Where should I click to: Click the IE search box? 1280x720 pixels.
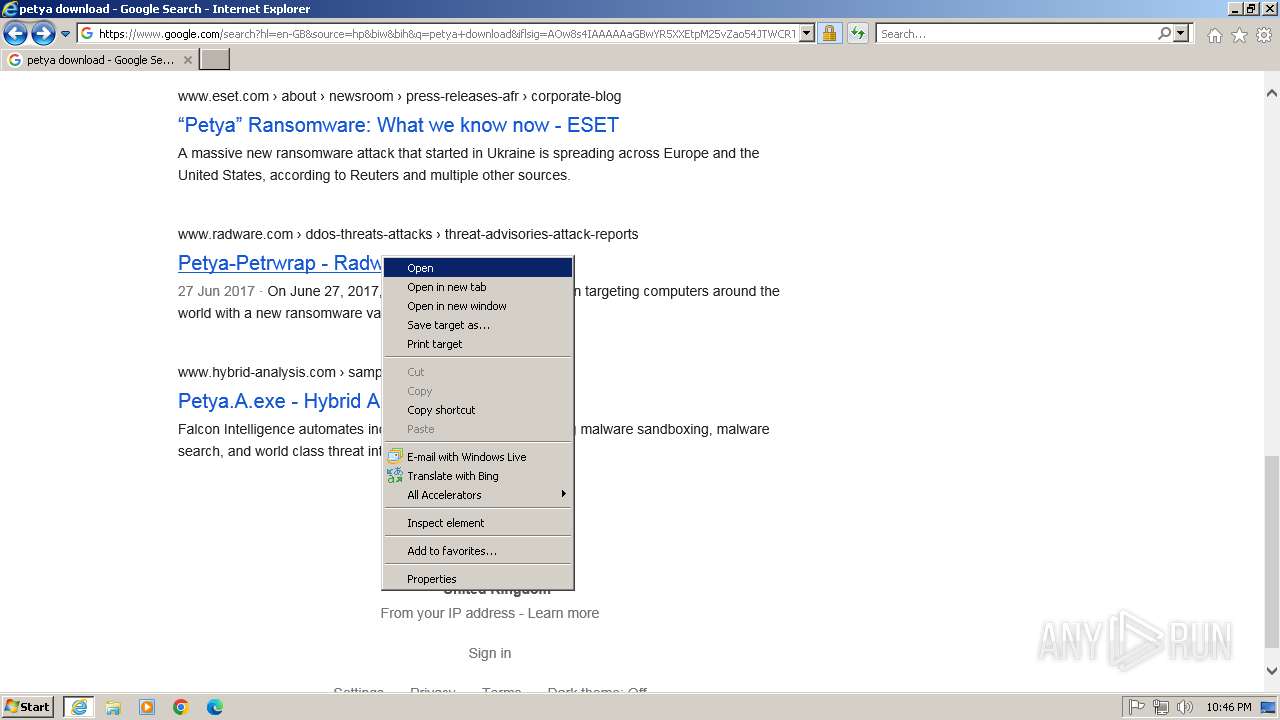pos(1015,34)
